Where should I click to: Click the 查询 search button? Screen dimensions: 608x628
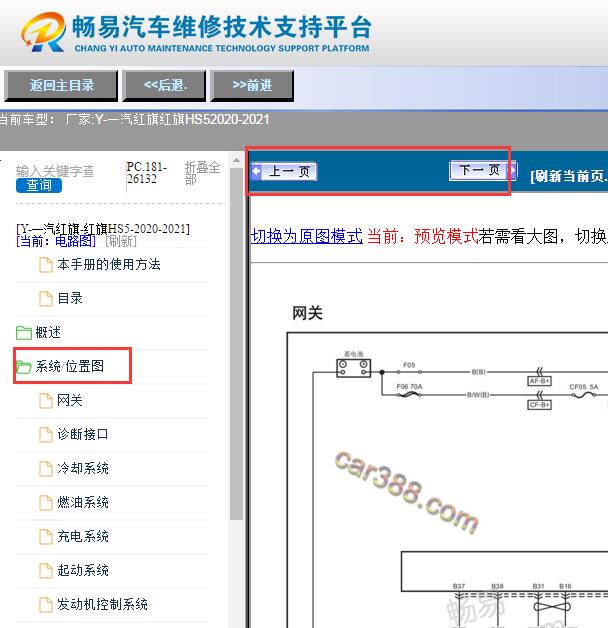tap(39, 185)
